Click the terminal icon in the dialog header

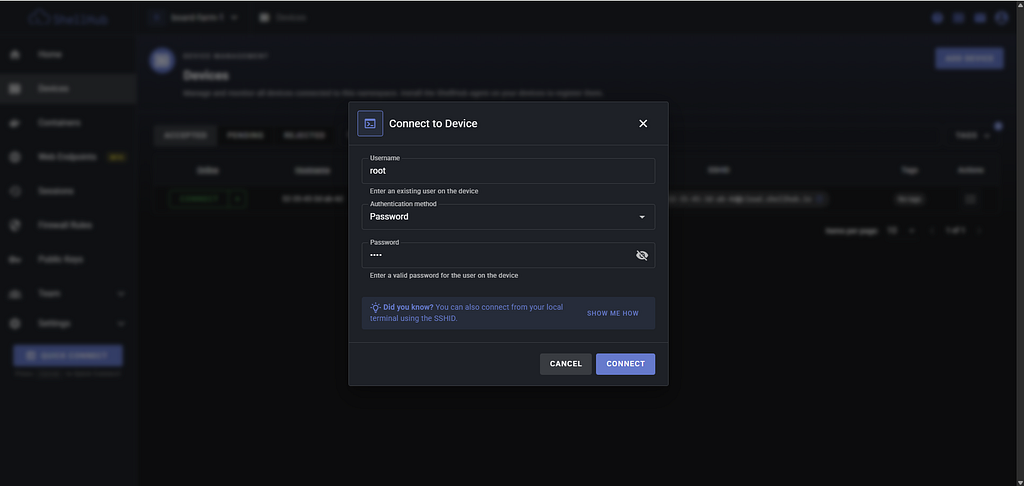pos(370,123)
